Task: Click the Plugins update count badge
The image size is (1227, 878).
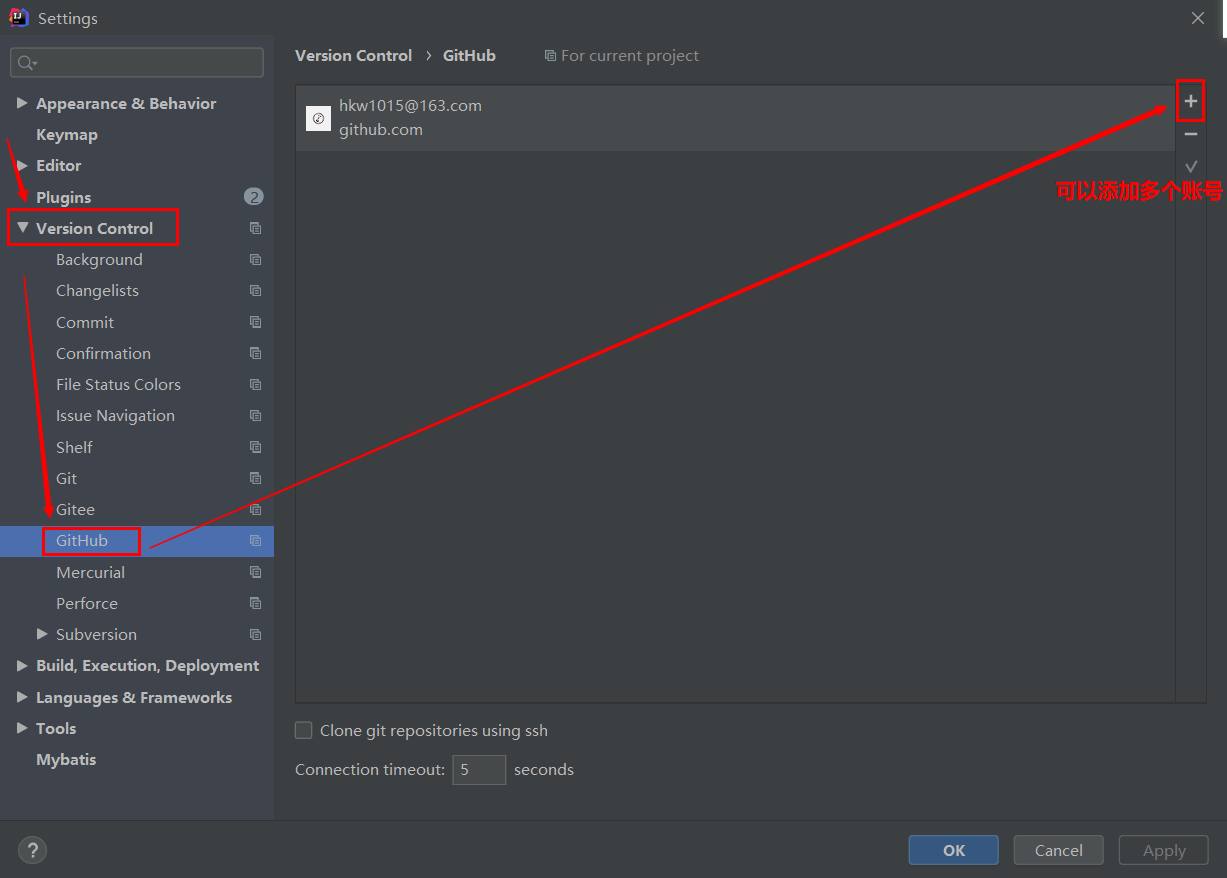Action: (x=254, y=197)
